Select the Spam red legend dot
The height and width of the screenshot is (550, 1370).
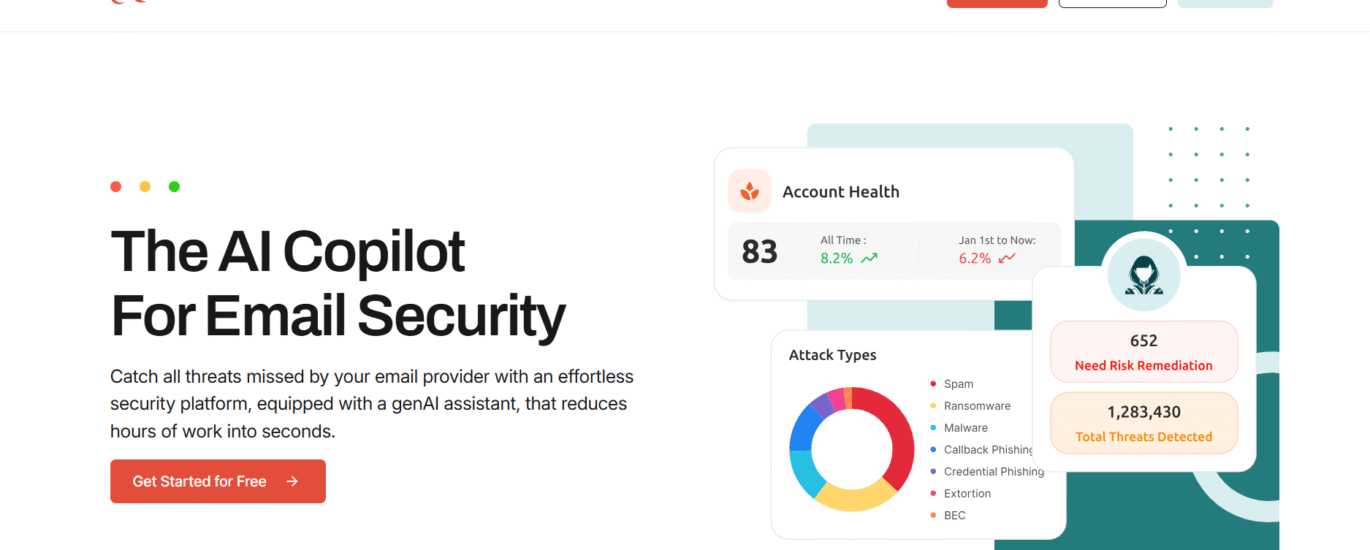pyautogui.click(x=933, y=384)
